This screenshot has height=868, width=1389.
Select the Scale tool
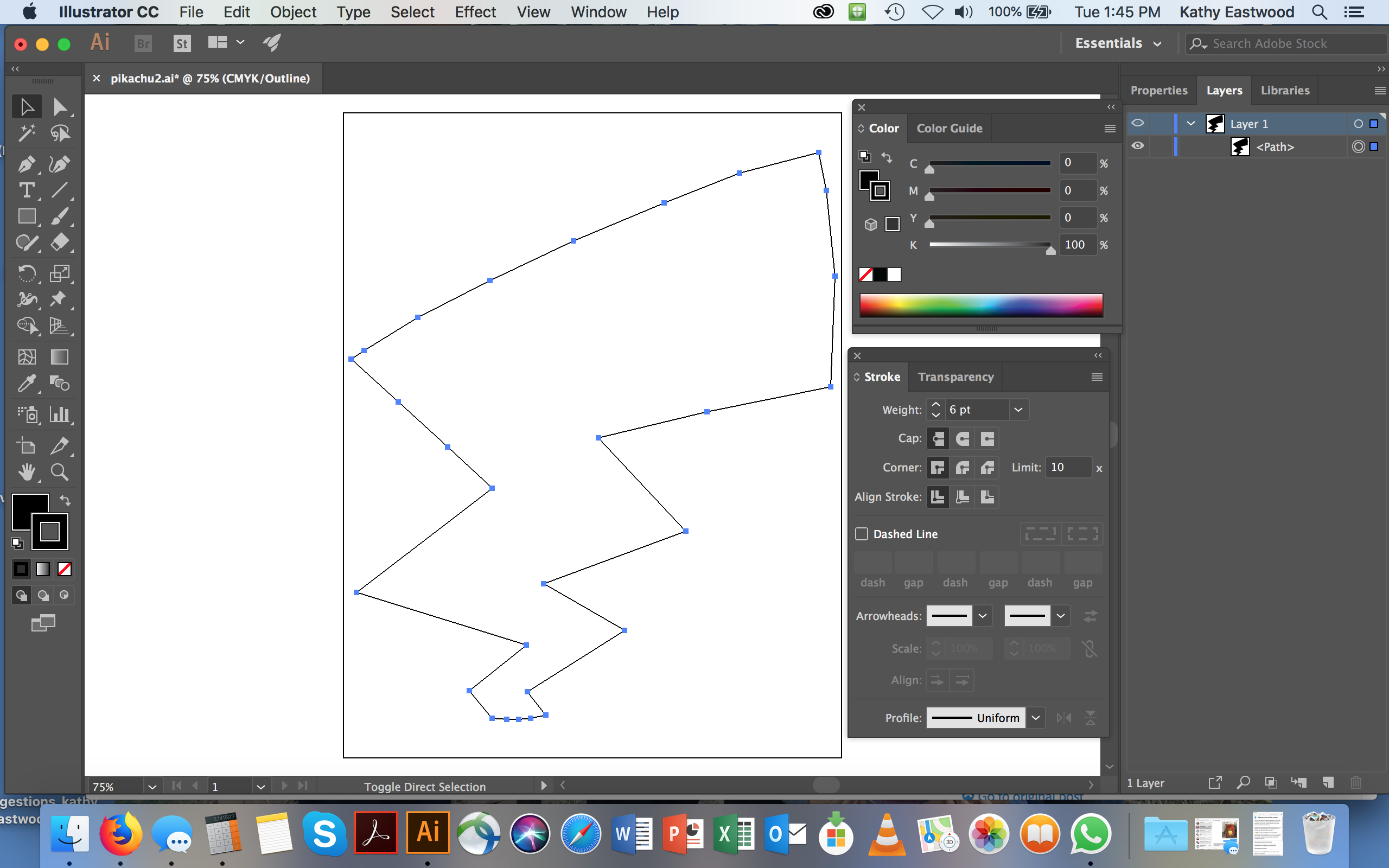click(60, 273)
